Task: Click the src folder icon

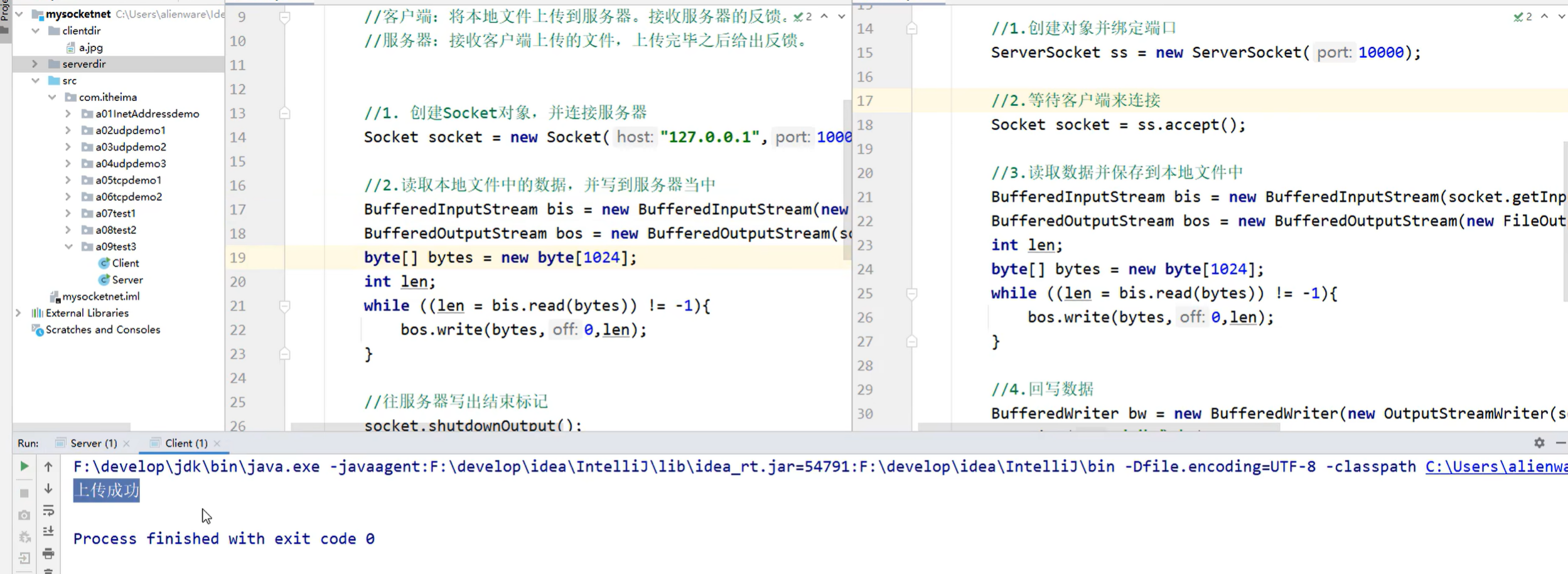Action: pyautogui.click(x=54, y=80)
